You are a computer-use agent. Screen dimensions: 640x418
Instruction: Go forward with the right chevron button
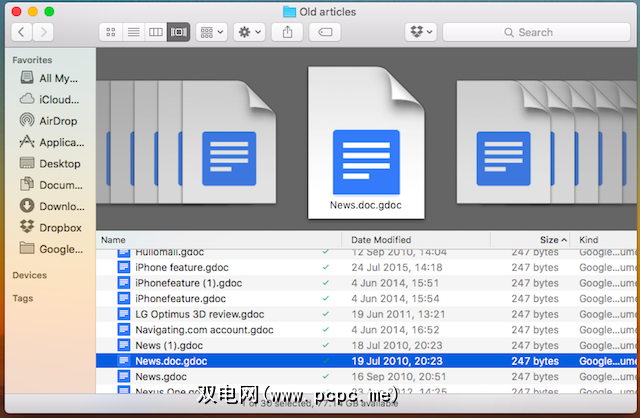point(43,32)
